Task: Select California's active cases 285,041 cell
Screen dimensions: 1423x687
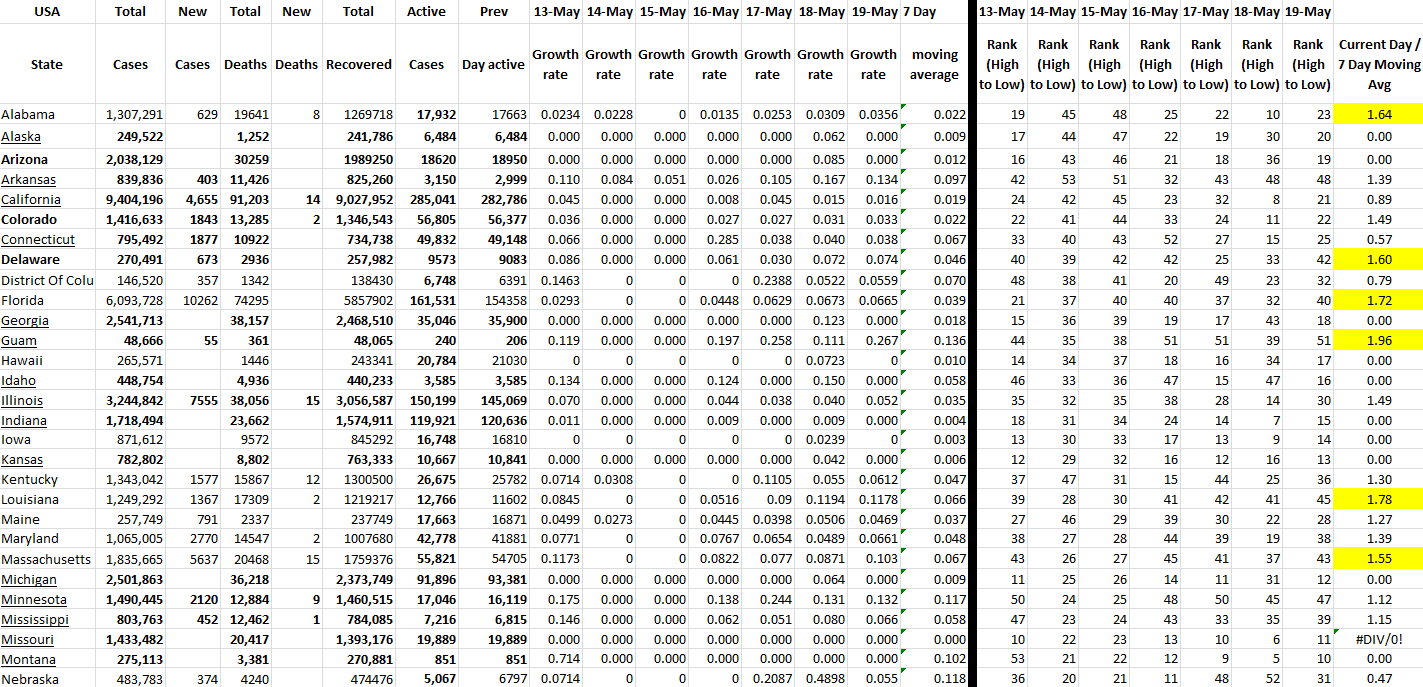Action: [426, 199]
